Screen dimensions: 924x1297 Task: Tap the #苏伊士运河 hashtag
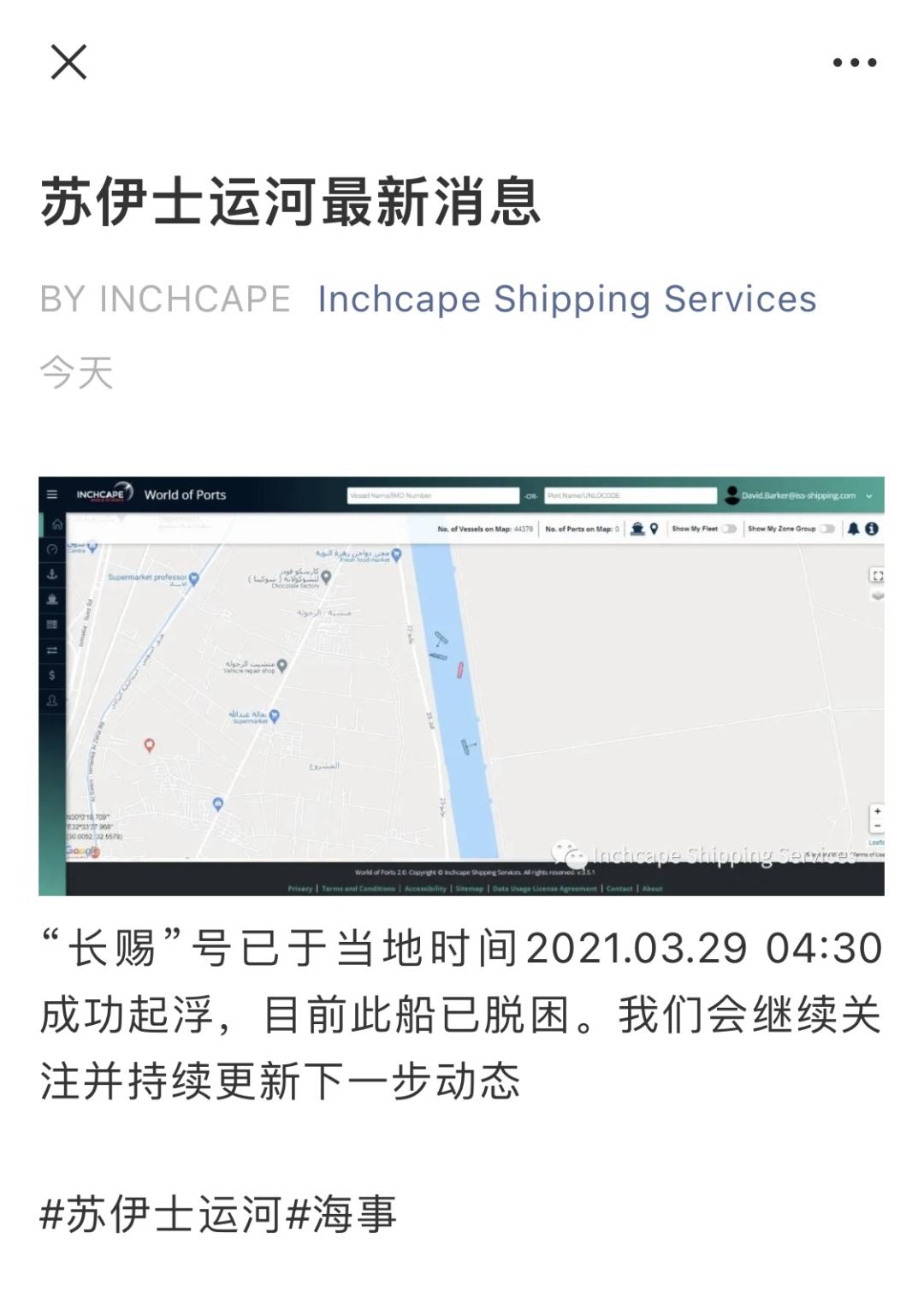click(x=161, y=1214)
